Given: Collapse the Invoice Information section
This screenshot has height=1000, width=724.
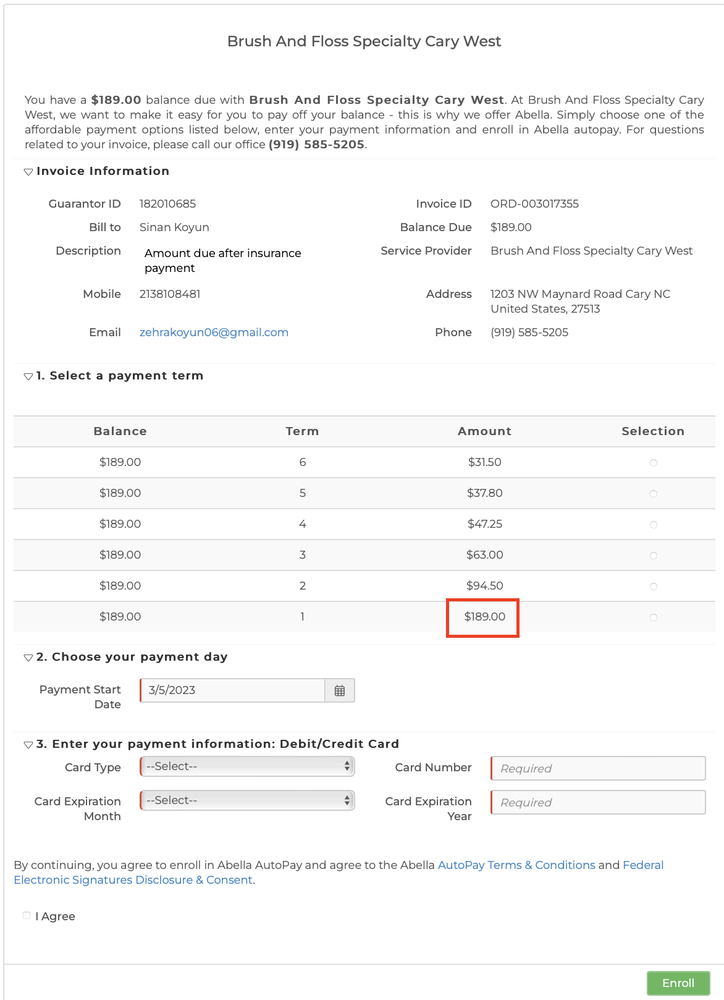Looking at the screenshot, I should [x=28, y=172].
